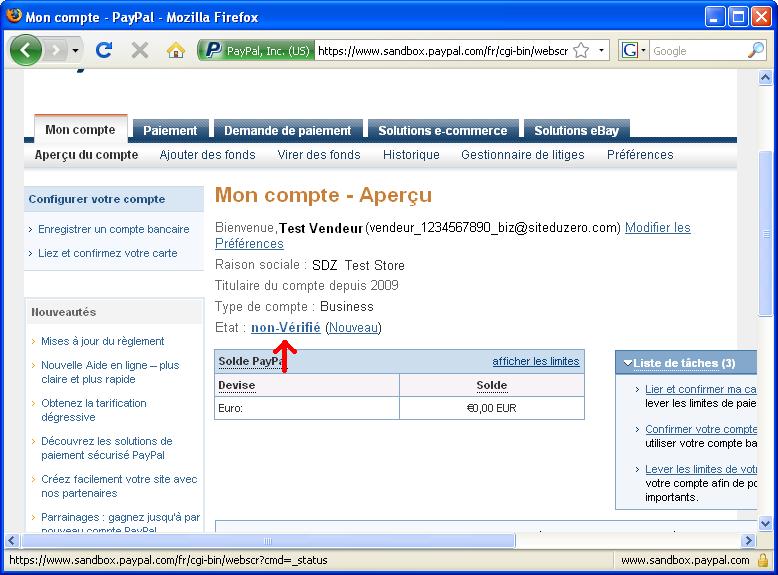Screen dimensions: 778x575
Task: Click Enregistrer un compte bancaire link
Action: click(114, 229)
